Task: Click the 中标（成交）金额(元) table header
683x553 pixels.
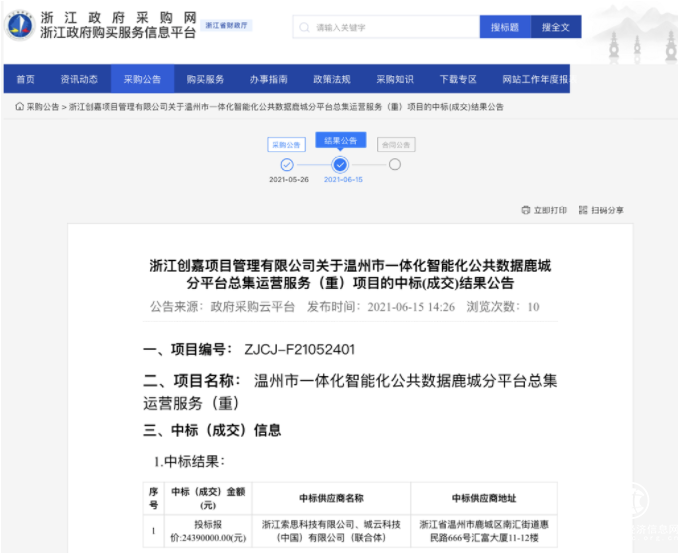Action: point(208,498)
